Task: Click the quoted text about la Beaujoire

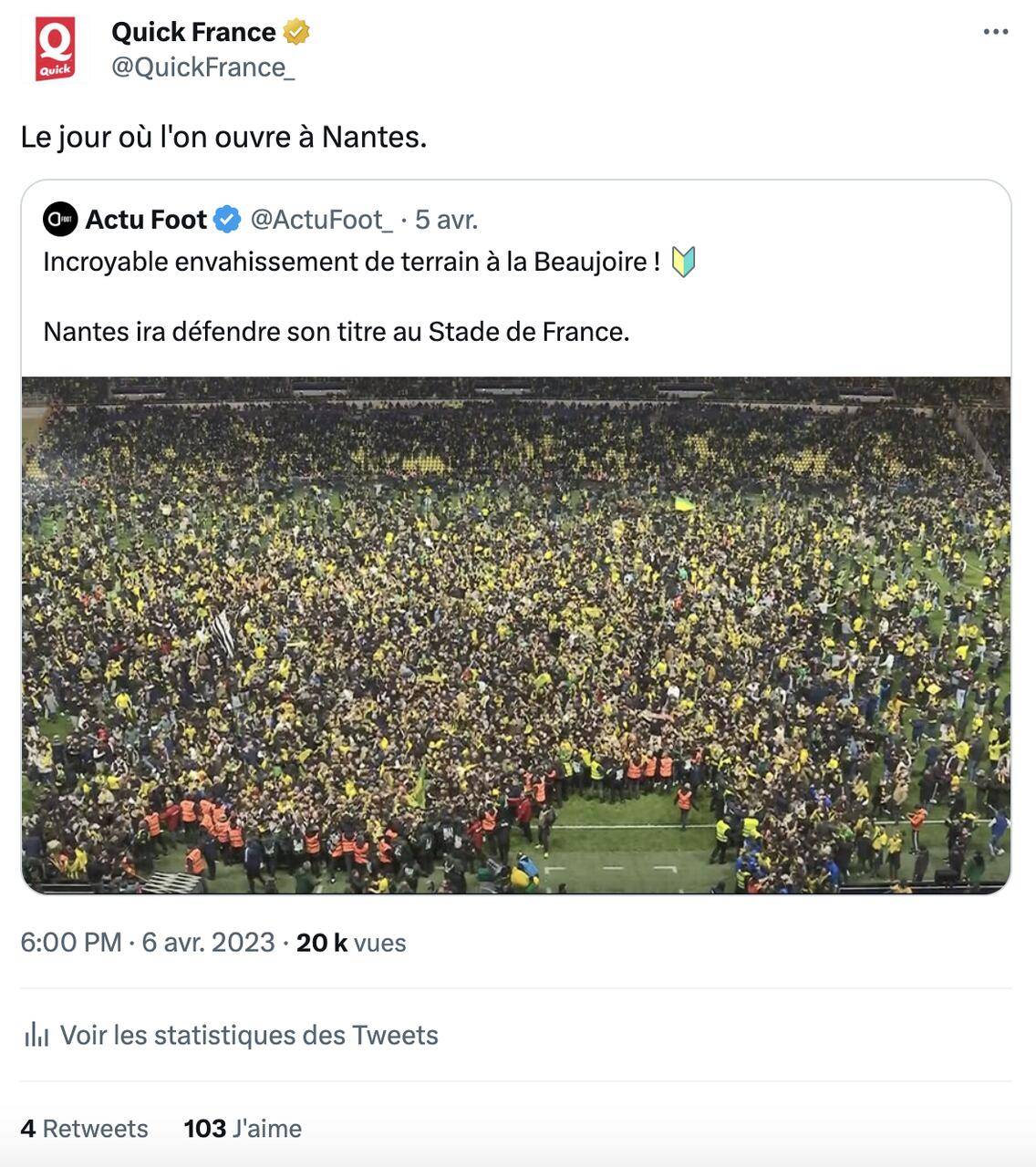Action: point(351,262)
